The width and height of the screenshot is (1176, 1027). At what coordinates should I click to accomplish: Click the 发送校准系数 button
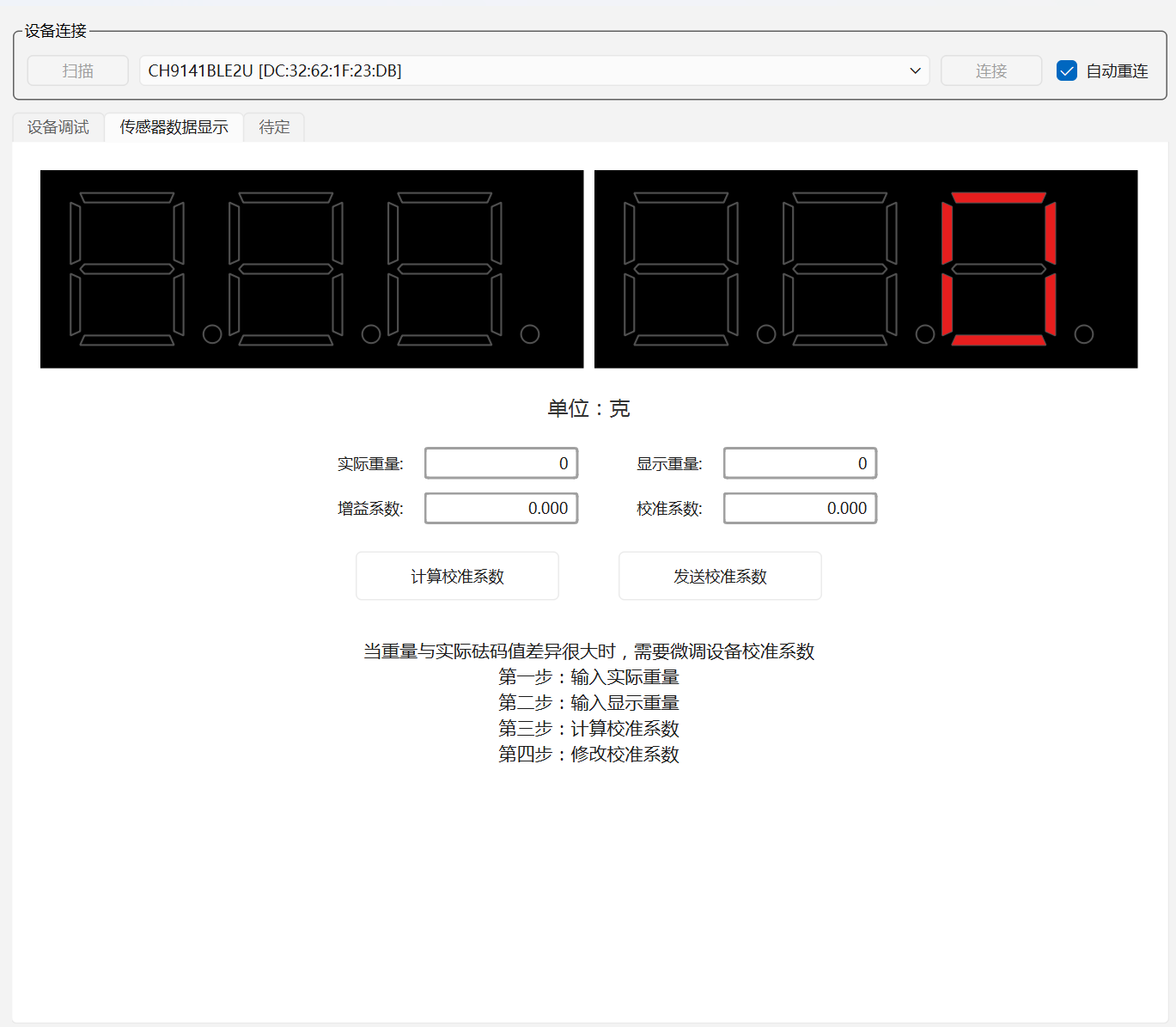[x=721, y=576]
